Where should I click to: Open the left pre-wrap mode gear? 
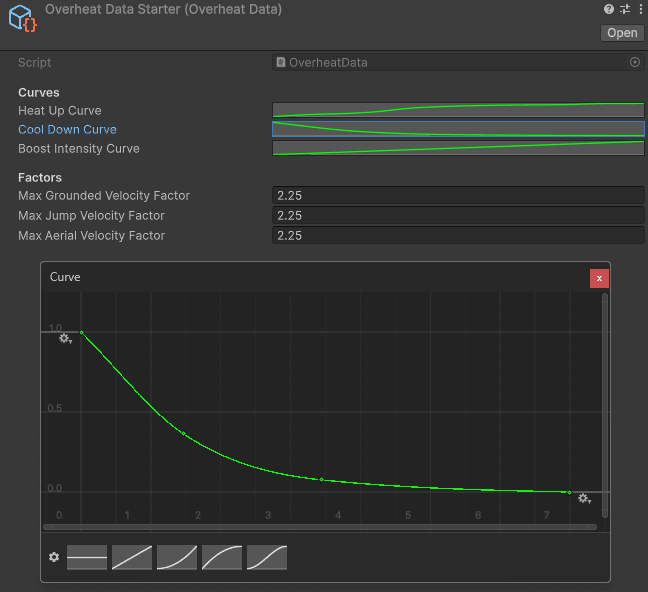coord(65,339)
